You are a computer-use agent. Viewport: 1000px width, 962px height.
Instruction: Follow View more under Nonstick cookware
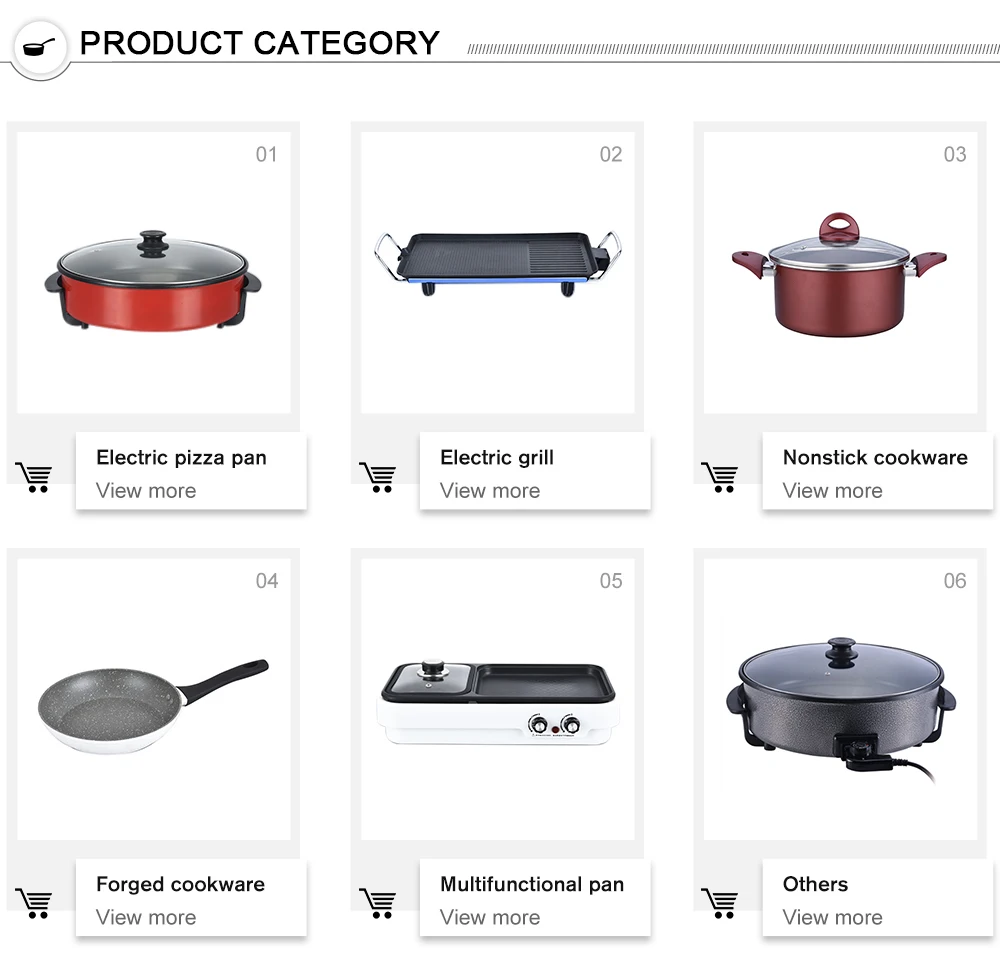click(833, 491)
